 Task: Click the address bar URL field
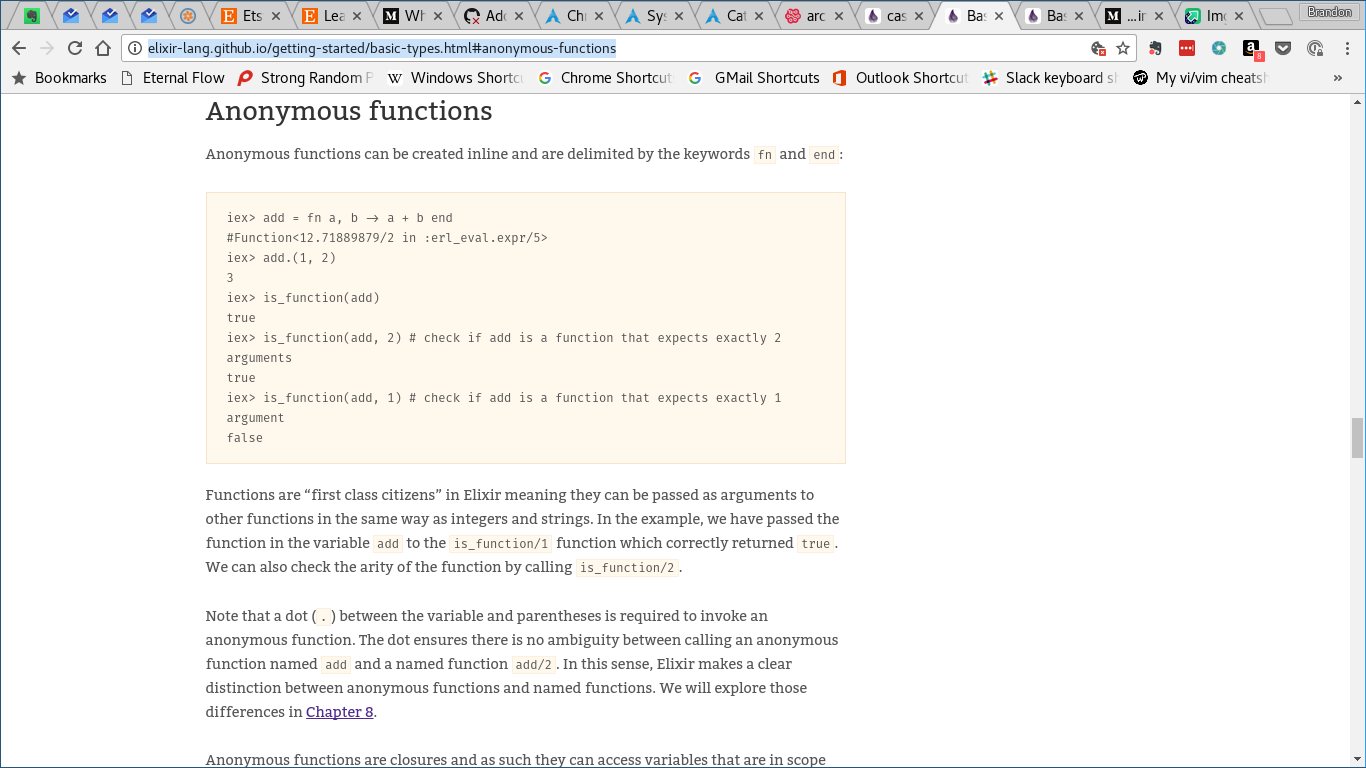pos(615,48)
